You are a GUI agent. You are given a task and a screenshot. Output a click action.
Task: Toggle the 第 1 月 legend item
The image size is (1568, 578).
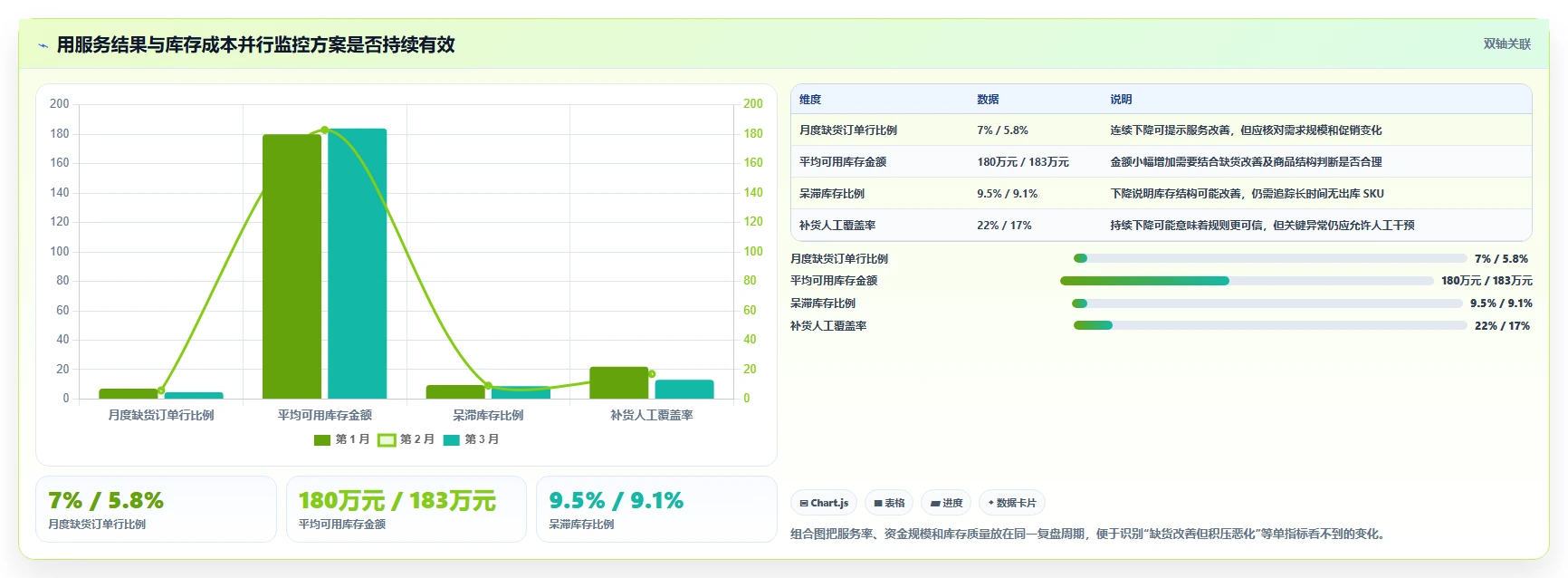341,439
